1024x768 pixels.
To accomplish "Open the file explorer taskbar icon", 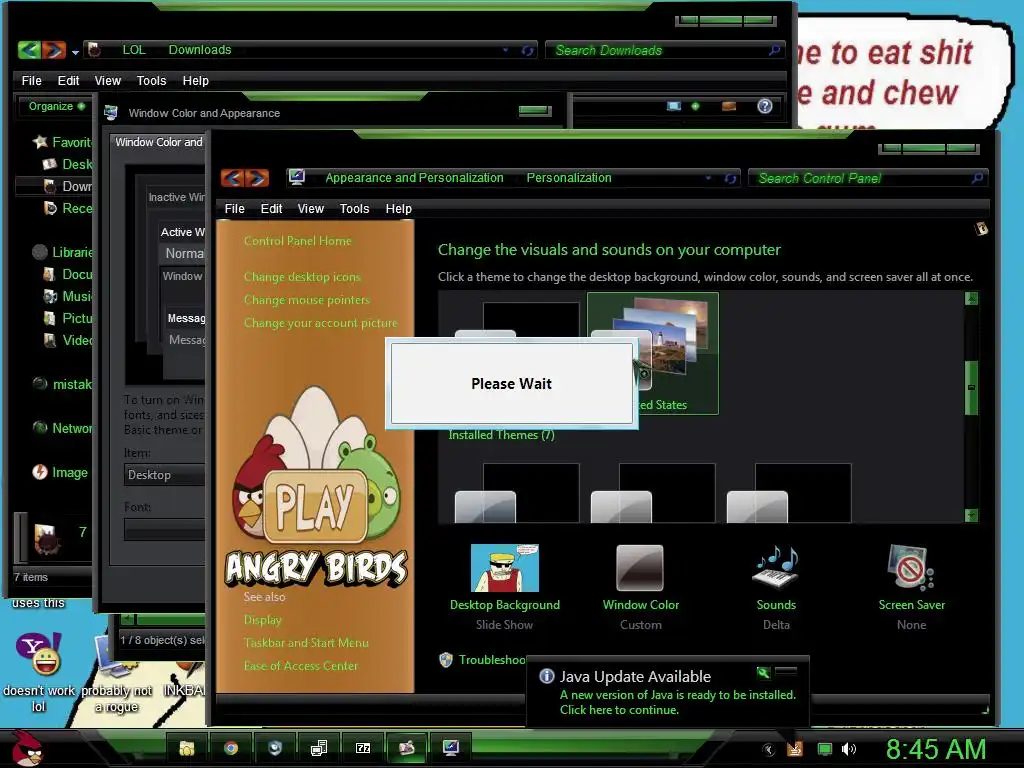I will (x=187, y=748).
